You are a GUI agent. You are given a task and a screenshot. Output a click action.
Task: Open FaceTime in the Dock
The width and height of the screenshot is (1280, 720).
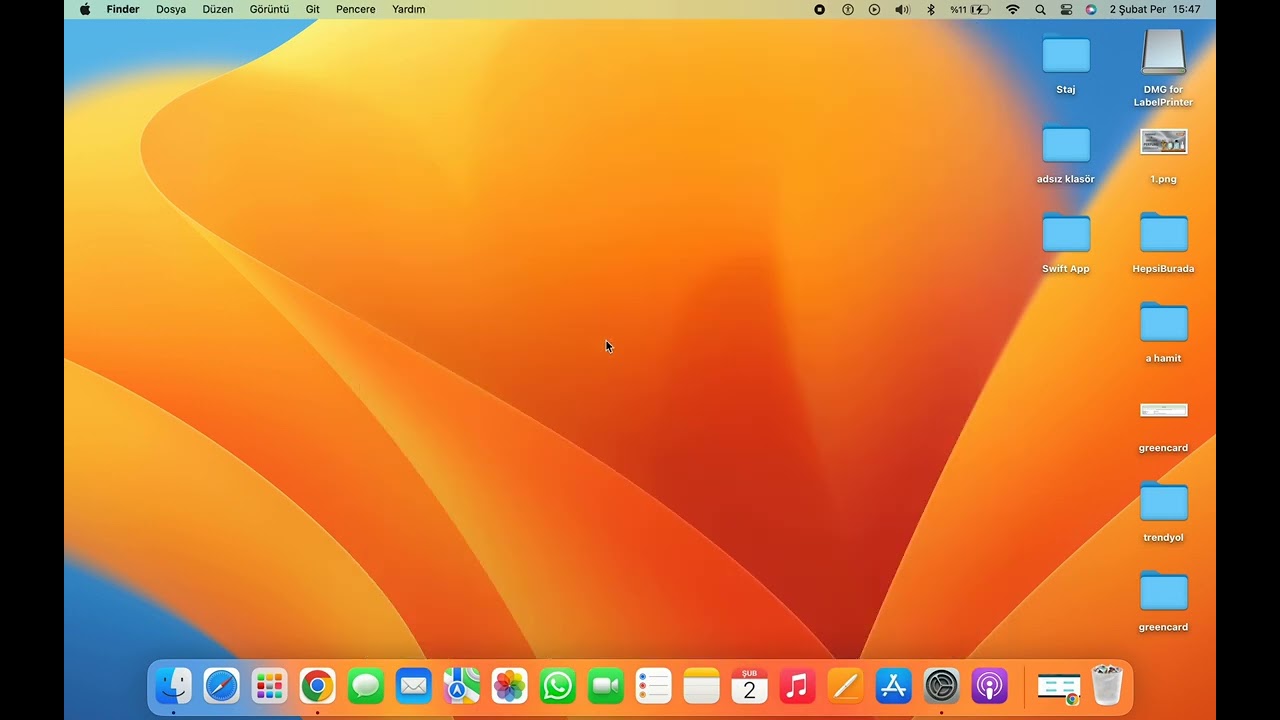pos(605,686)
